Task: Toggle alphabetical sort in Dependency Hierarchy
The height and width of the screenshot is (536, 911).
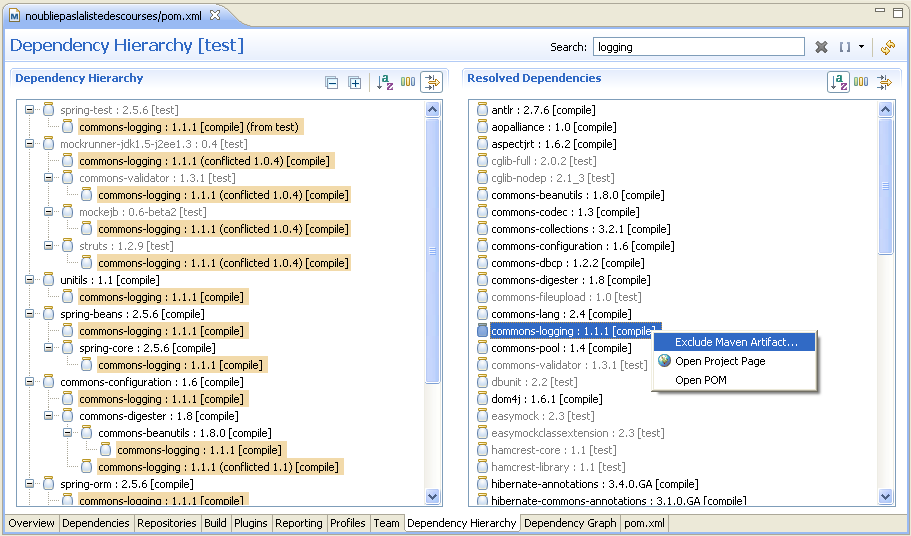Action: pos(385,83)
